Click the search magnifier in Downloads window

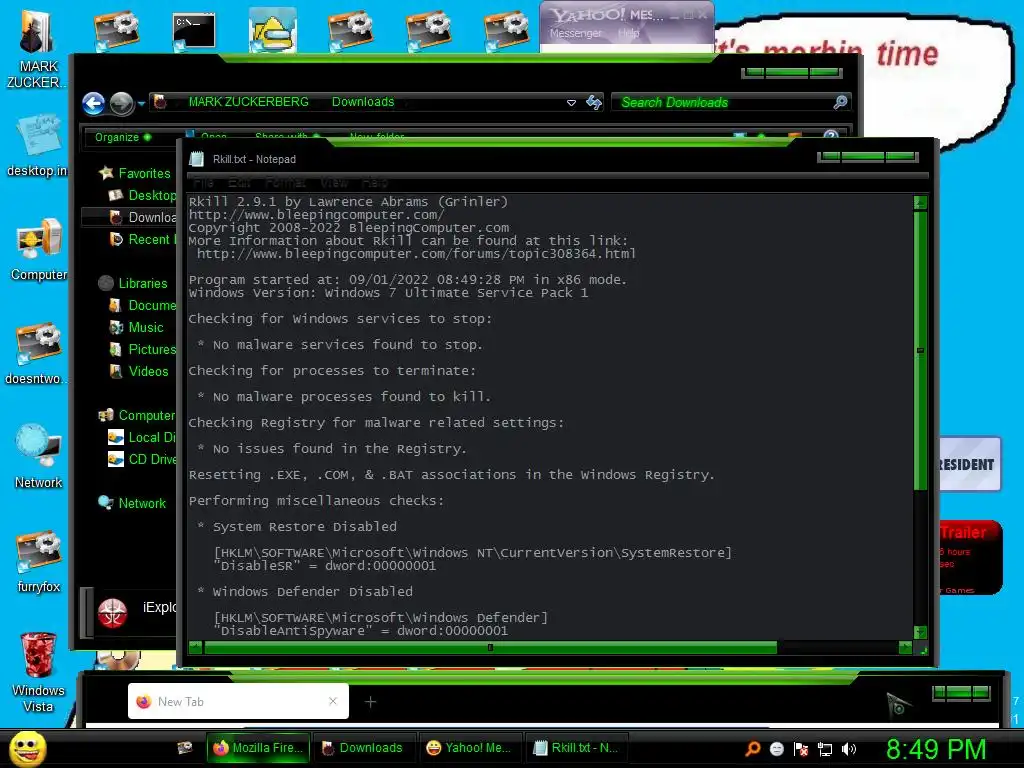tap(840, 102)
